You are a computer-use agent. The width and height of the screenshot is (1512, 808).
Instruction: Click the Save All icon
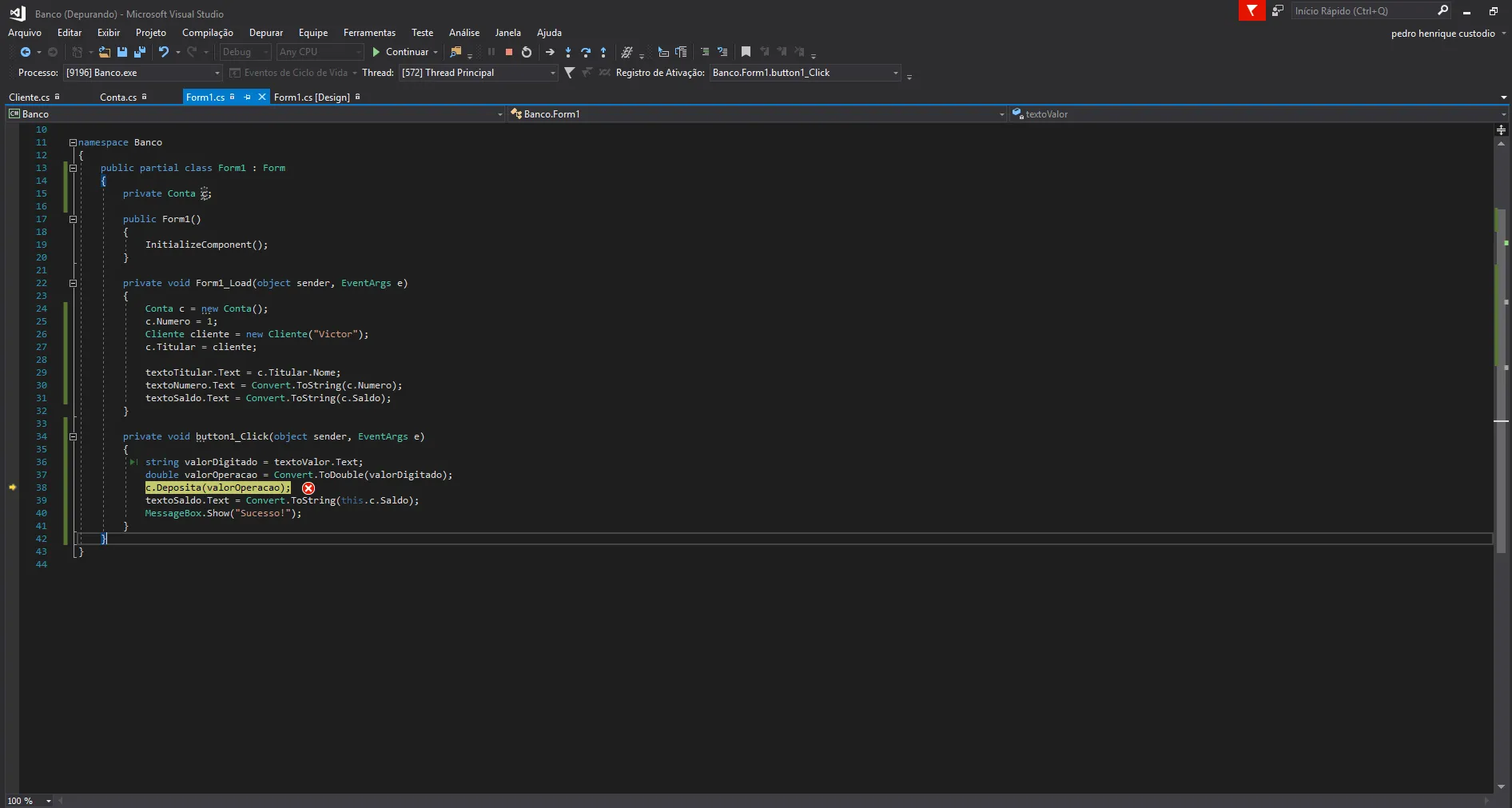pos(140,52)
